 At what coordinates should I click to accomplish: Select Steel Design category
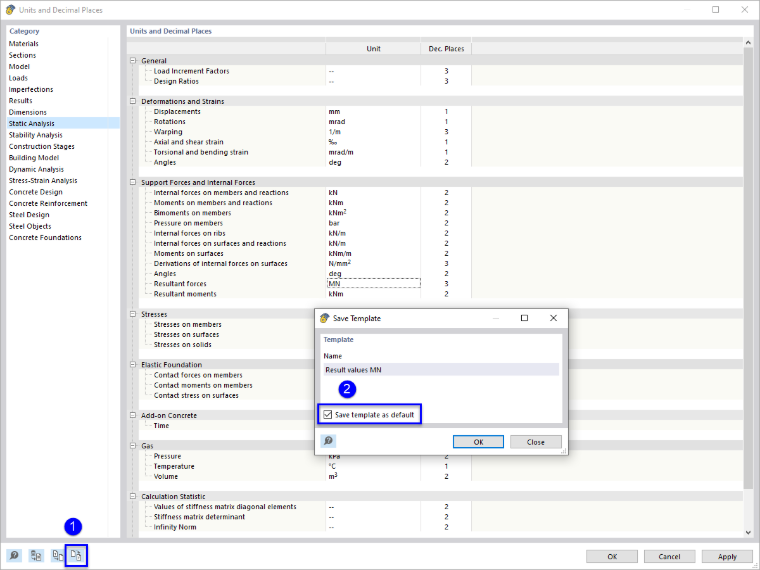pyautogui.click(x=29, y=215)
